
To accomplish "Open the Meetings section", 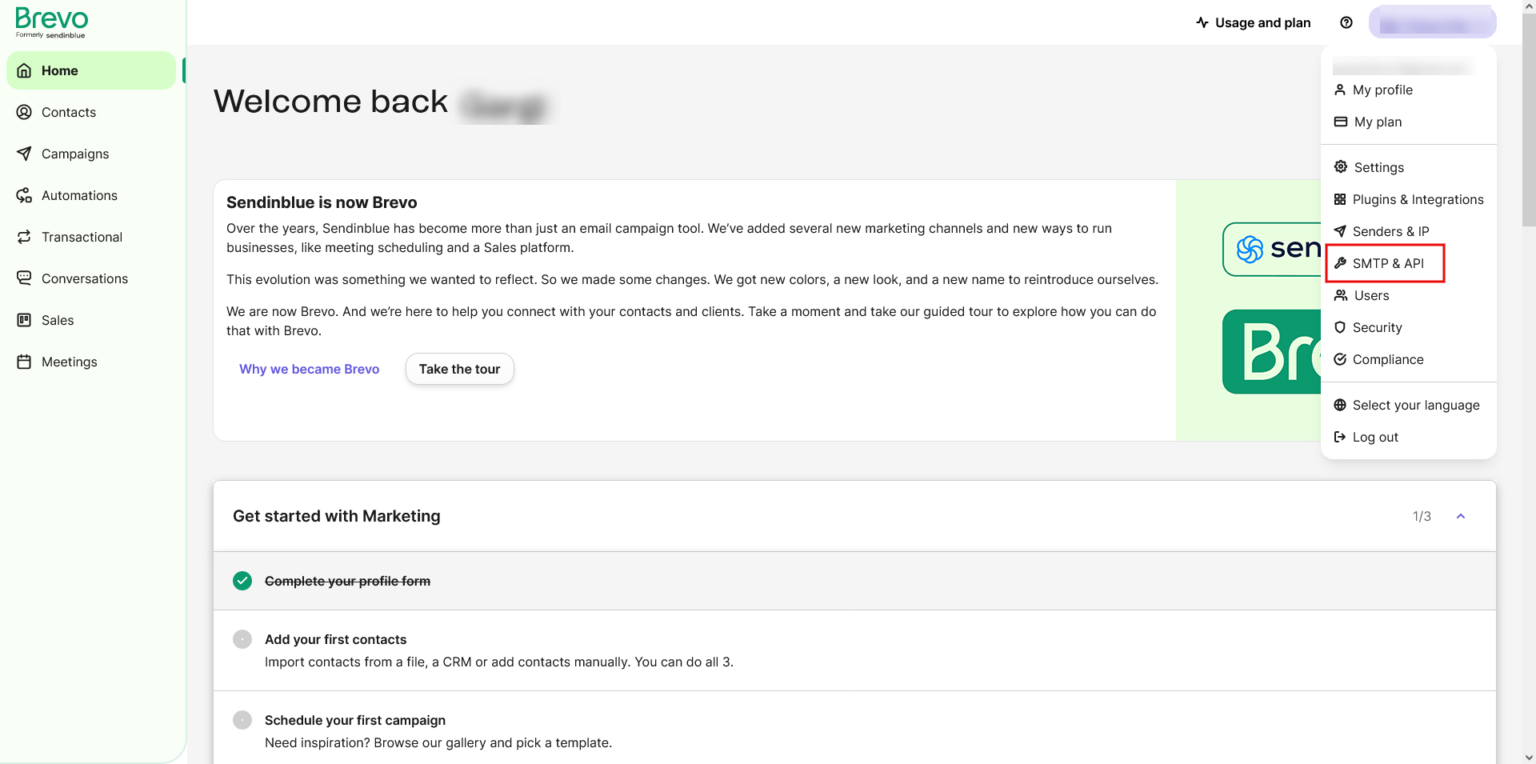I will point(68,361).
